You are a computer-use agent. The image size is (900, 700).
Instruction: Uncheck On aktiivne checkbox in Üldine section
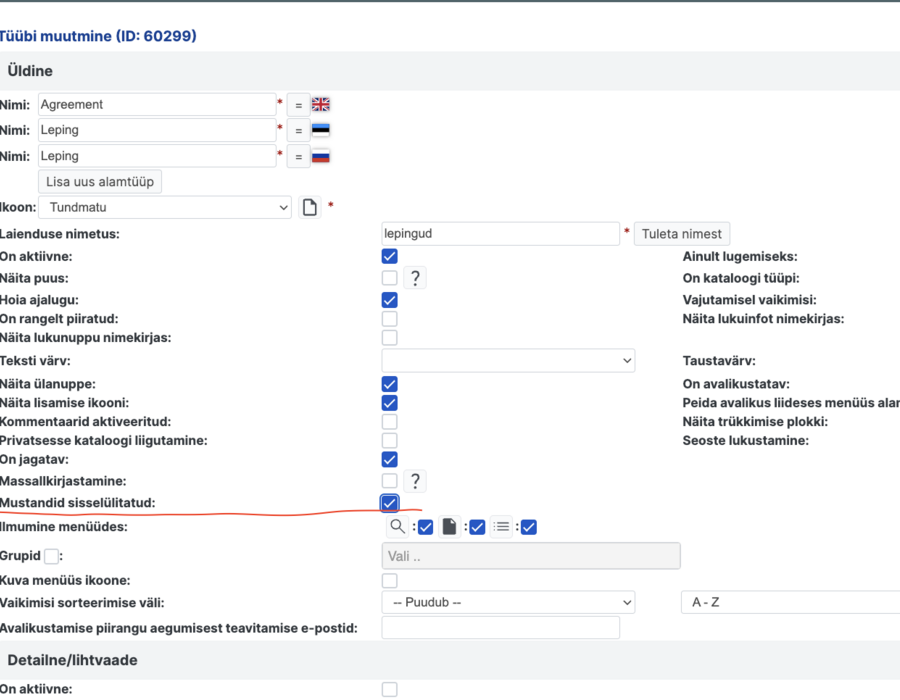tap(390, 256)
